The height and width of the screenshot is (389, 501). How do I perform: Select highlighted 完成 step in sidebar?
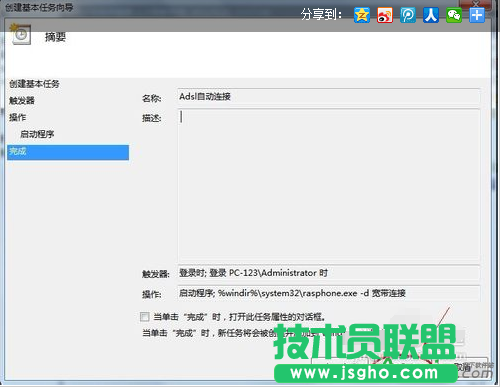coord(68,152)
